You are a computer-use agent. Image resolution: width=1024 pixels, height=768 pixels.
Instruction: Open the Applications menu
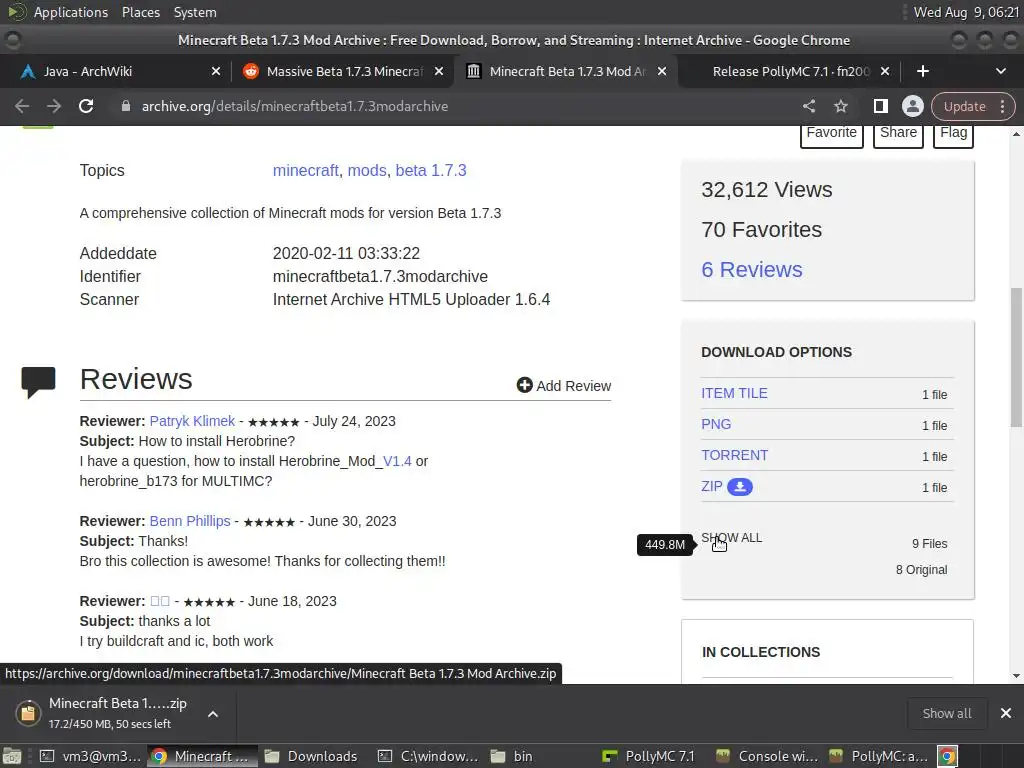click(x=71, y=12)
